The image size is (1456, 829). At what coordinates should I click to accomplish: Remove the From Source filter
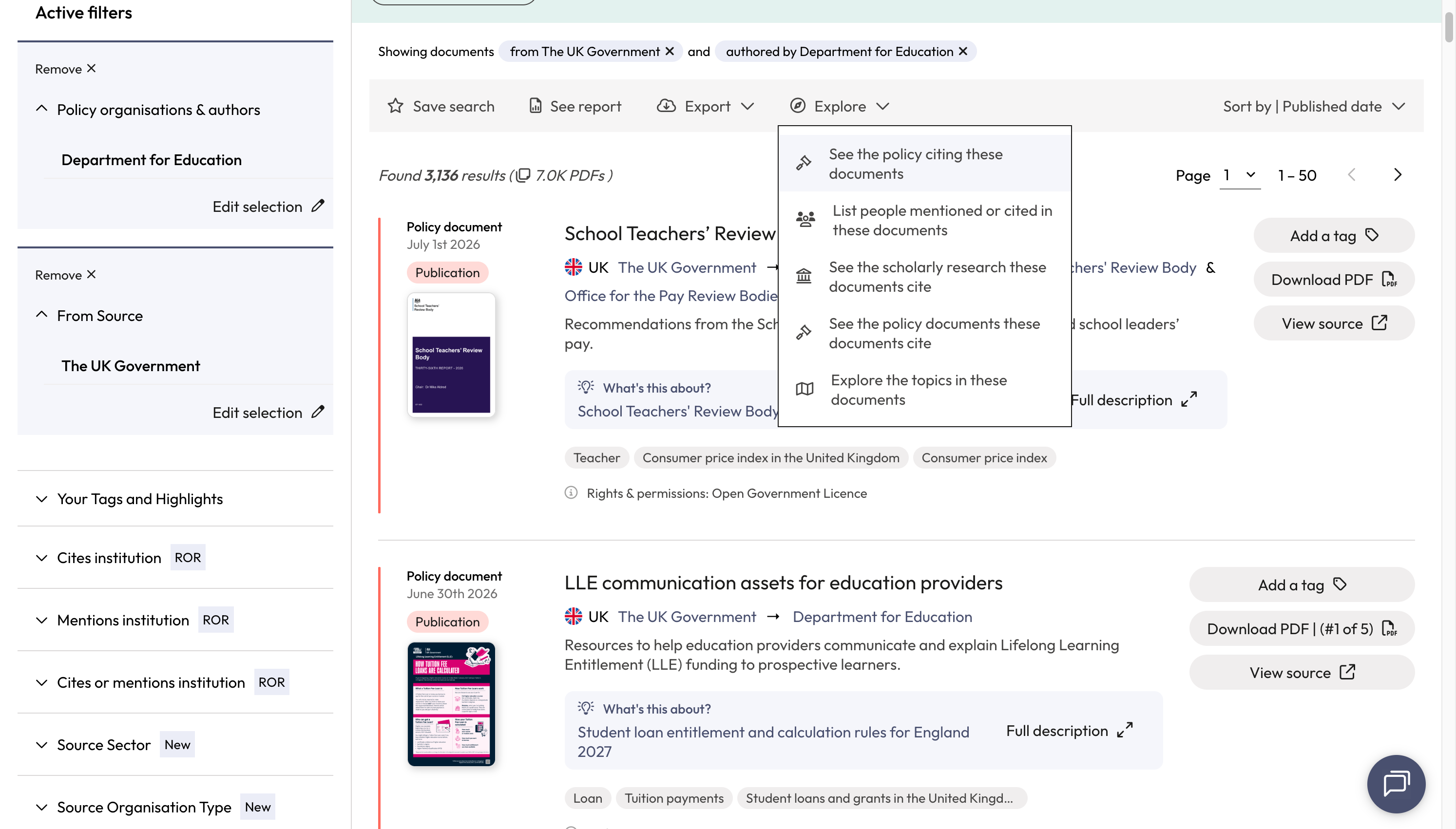click(x=65, y=275)
